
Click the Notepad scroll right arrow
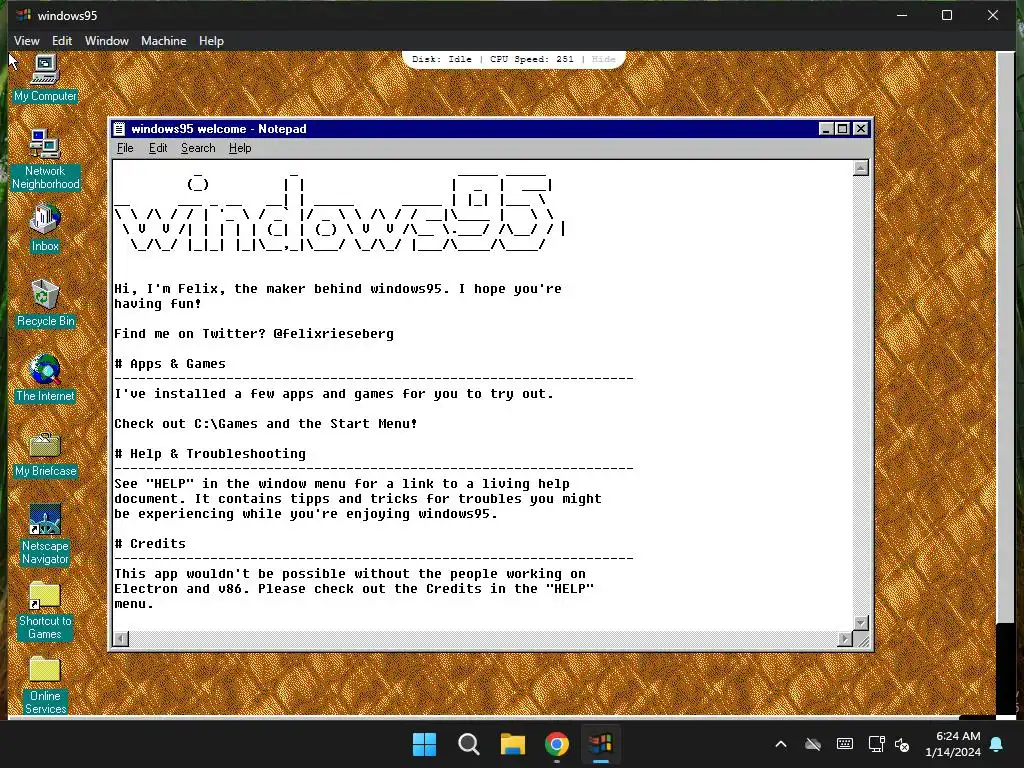845,639
